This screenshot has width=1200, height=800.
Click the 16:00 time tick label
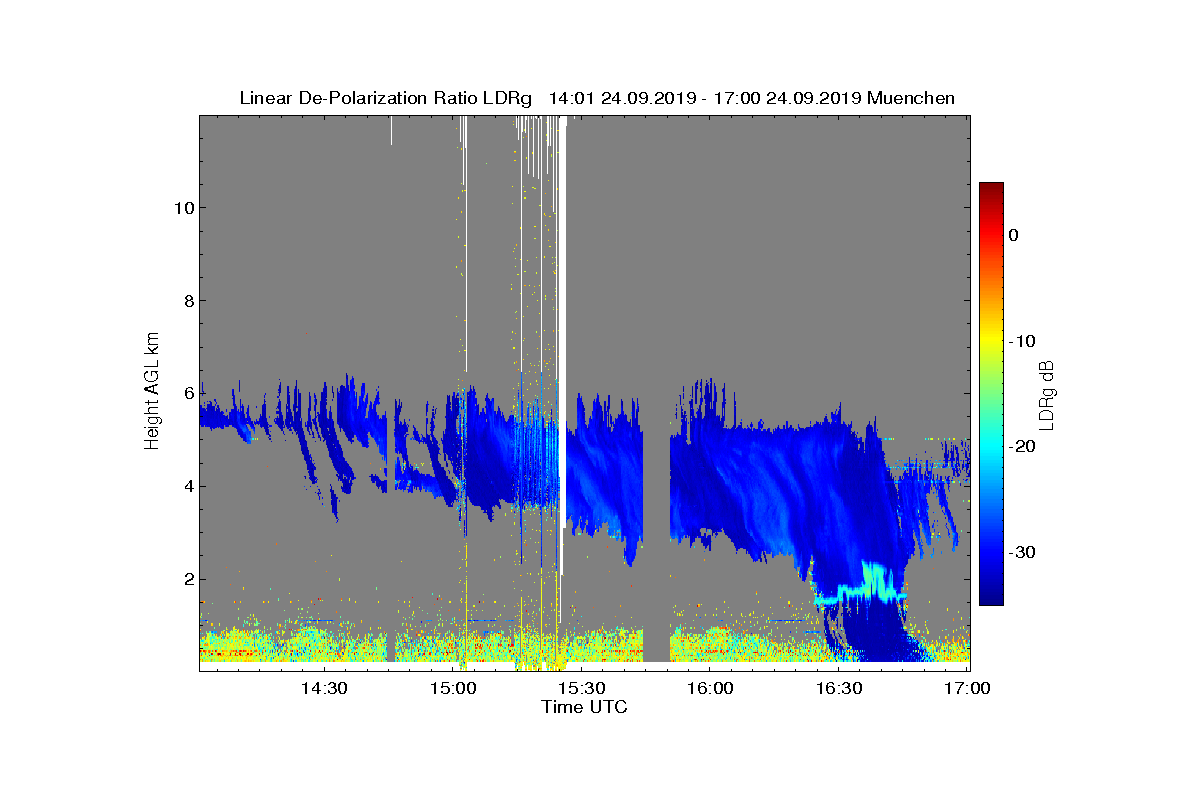pos(711,689)
